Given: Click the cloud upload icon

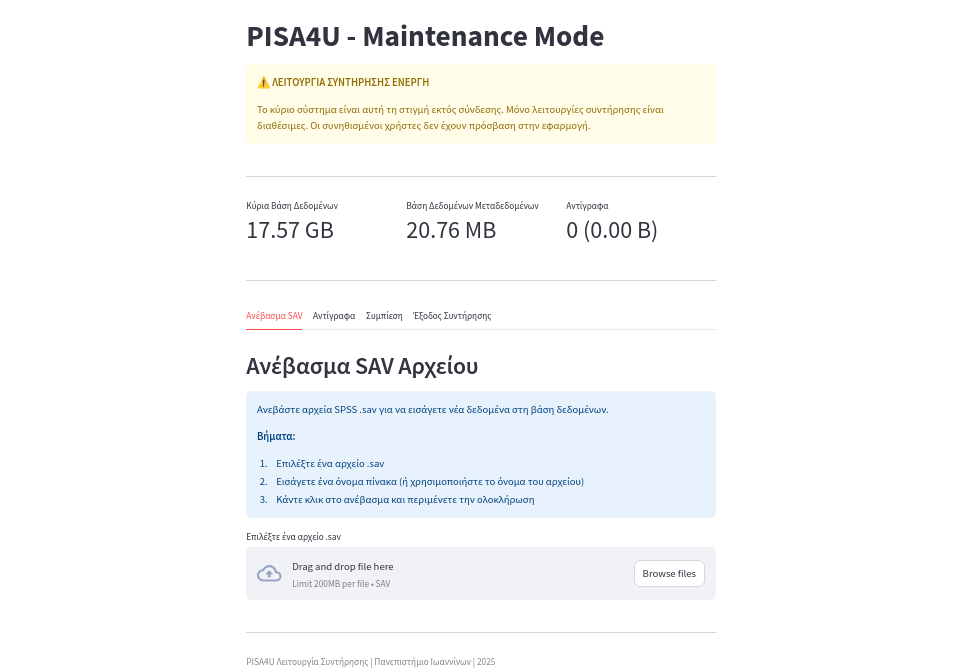Looking at the screenshot, I should point(269,574).
